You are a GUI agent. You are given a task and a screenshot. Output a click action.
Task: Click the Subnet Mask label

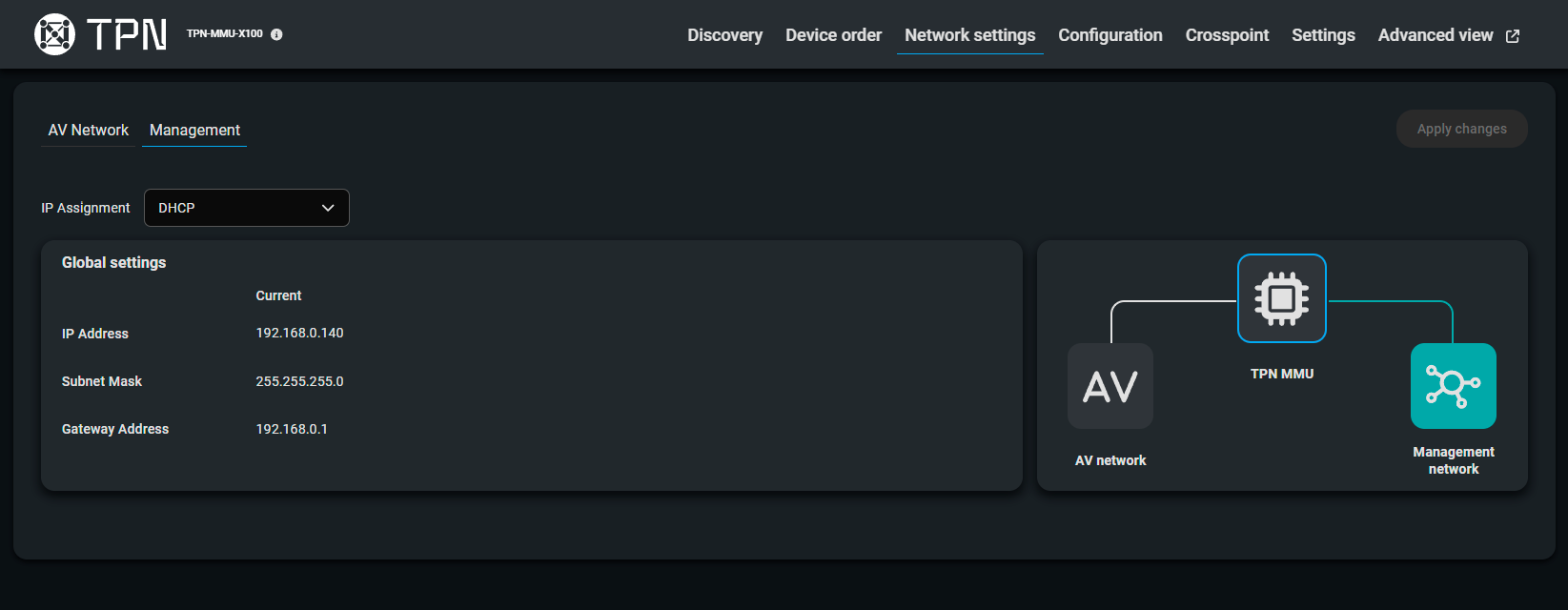(102, 381)
